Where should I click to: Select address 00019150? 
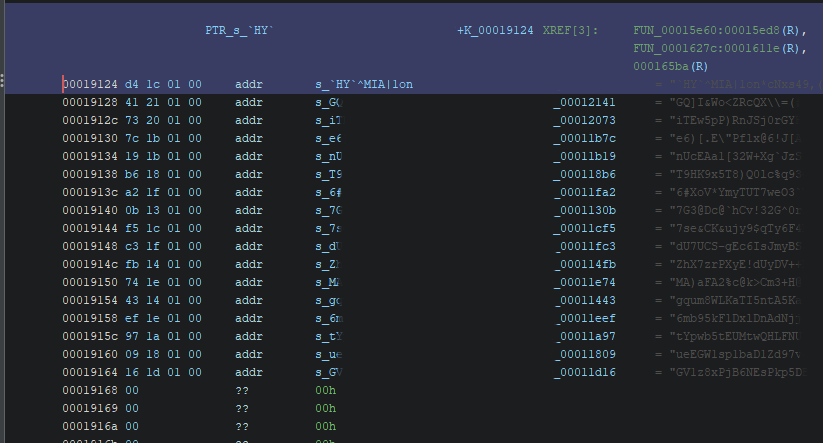click(x=90, y=282)
